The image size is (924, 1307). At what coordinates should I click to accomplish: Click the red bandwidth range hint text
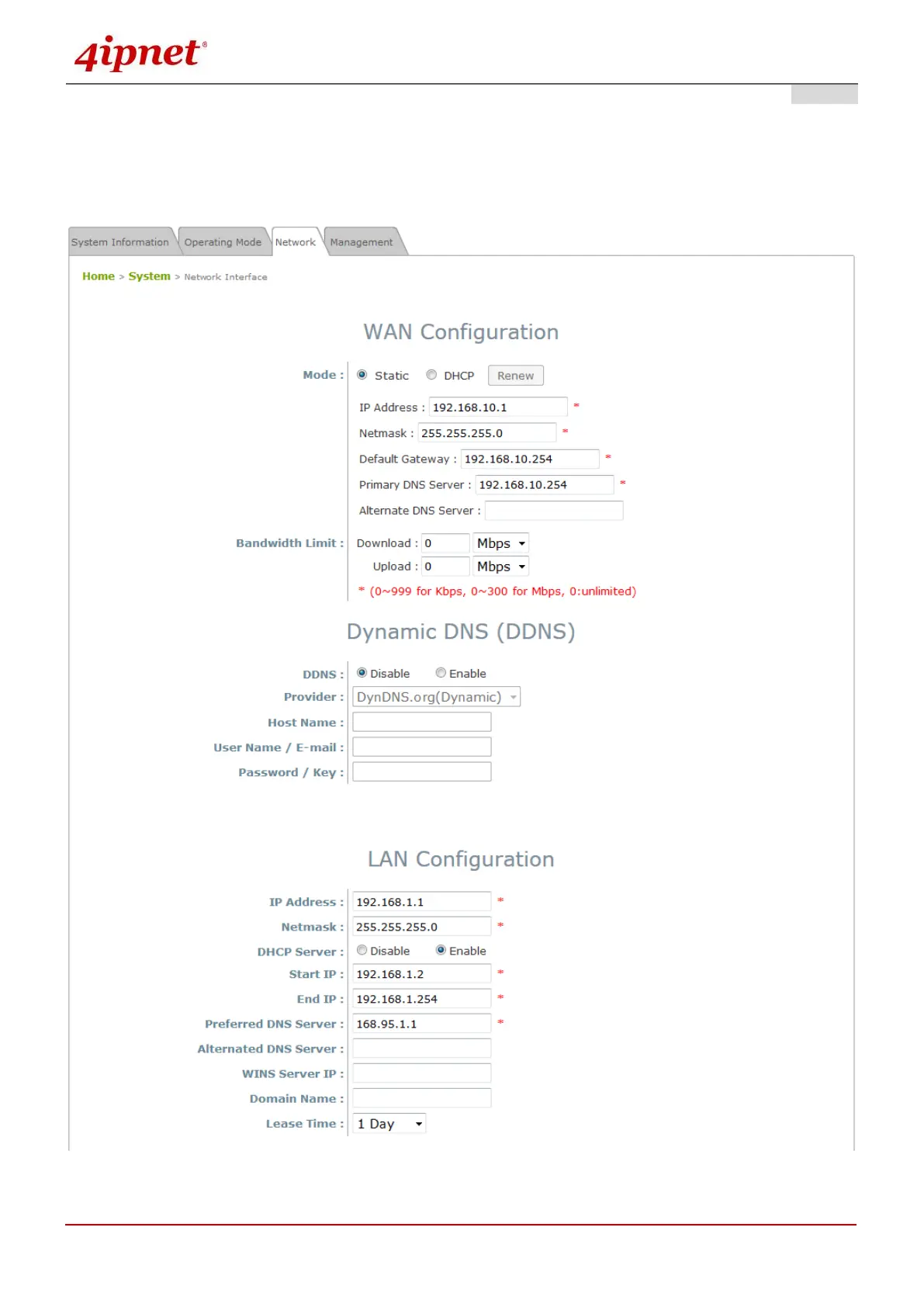(497, 591)
